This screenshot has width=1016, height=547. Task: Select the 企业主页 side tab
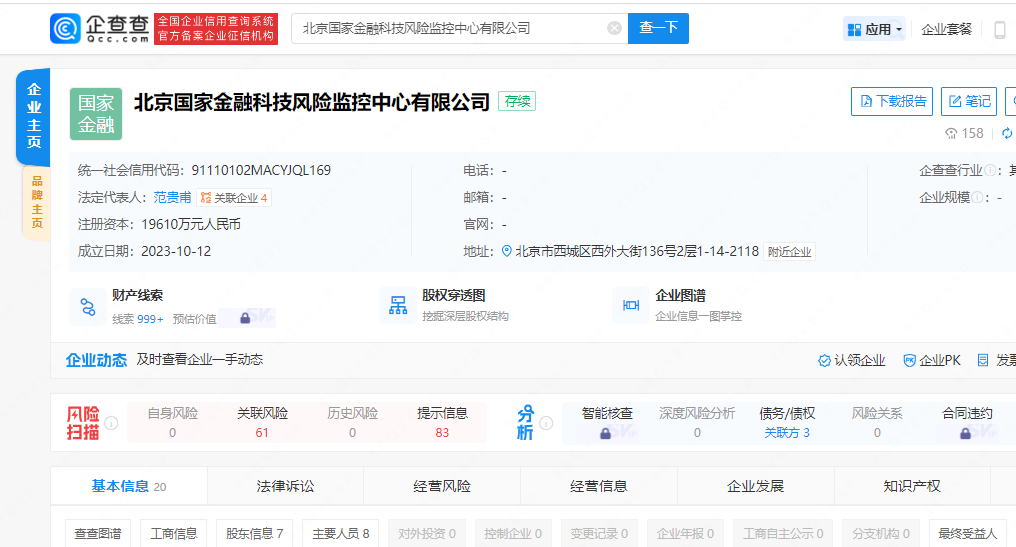34,115
